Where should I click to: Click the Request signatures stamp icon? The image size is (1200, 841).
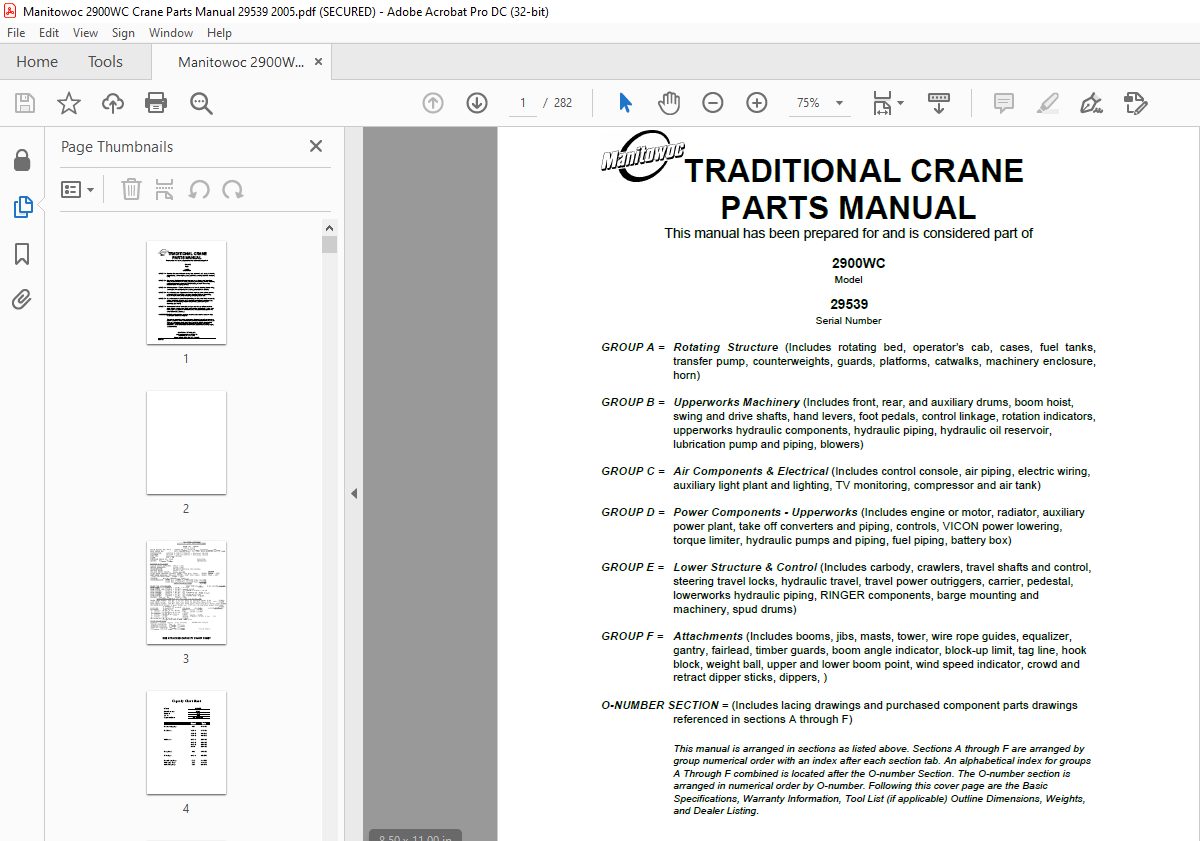pos(1135,103)
